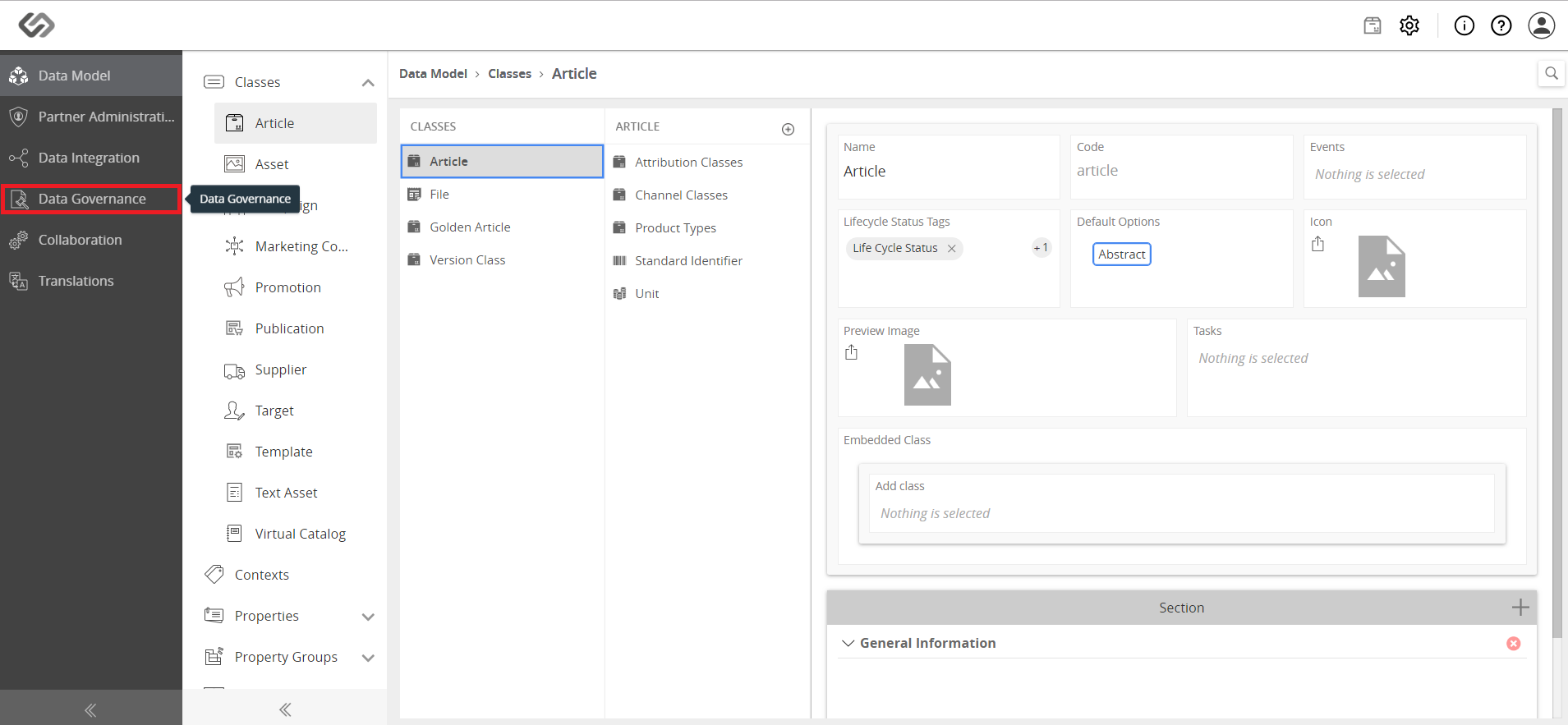This screenshot has height=725, width=1568.
Task: Click the info icon in the top bar
Action: 1465,25
